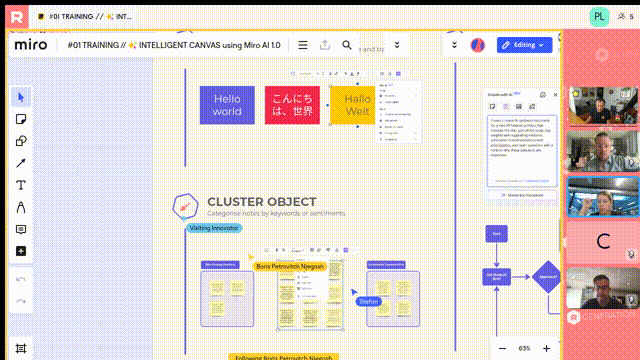640x360 pixels.
Task: Pick the text tool
Action: [21, 185]
